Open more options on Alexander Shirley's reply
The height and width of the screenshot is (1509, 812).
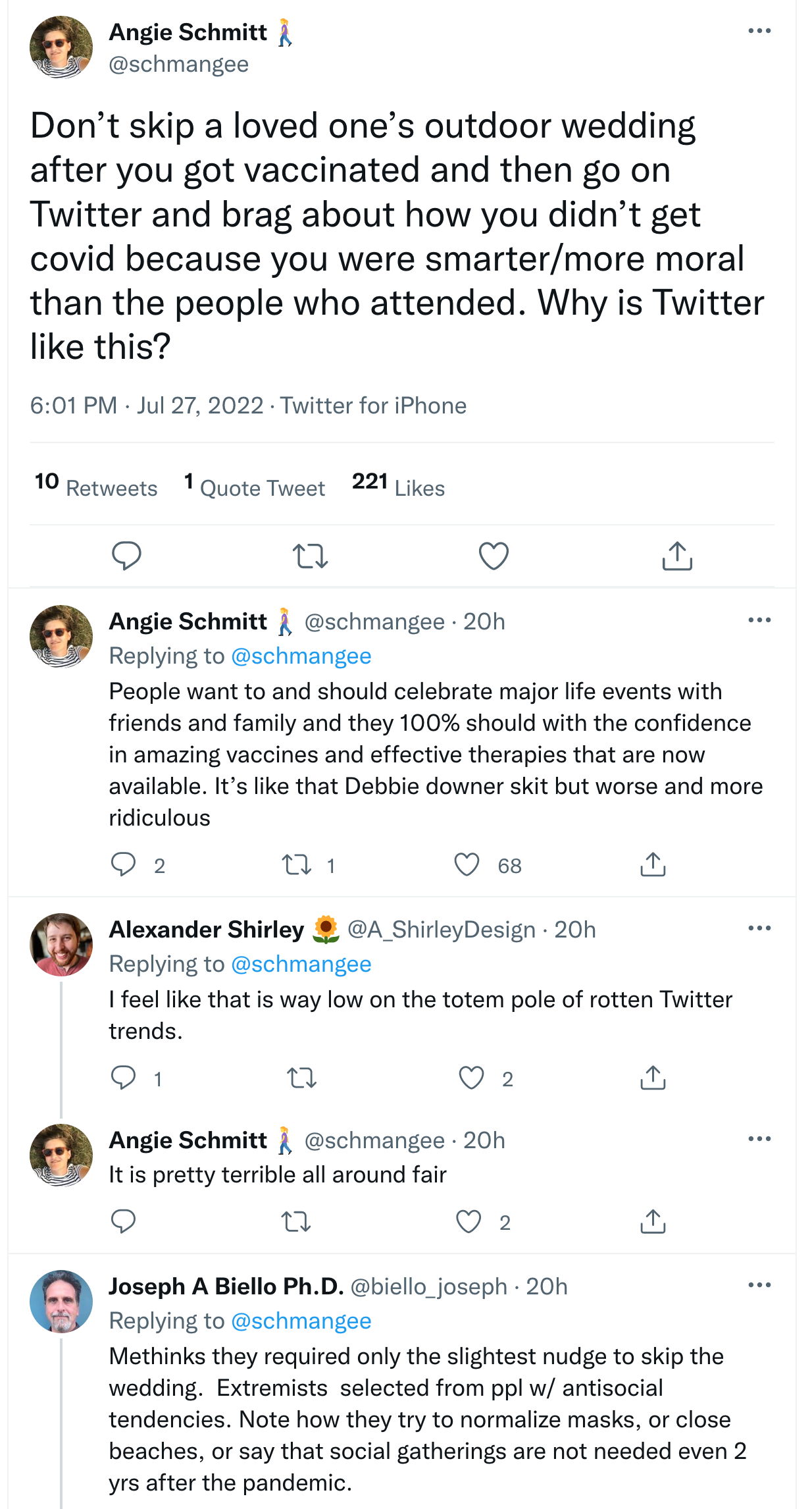click(x=759, y=928)
